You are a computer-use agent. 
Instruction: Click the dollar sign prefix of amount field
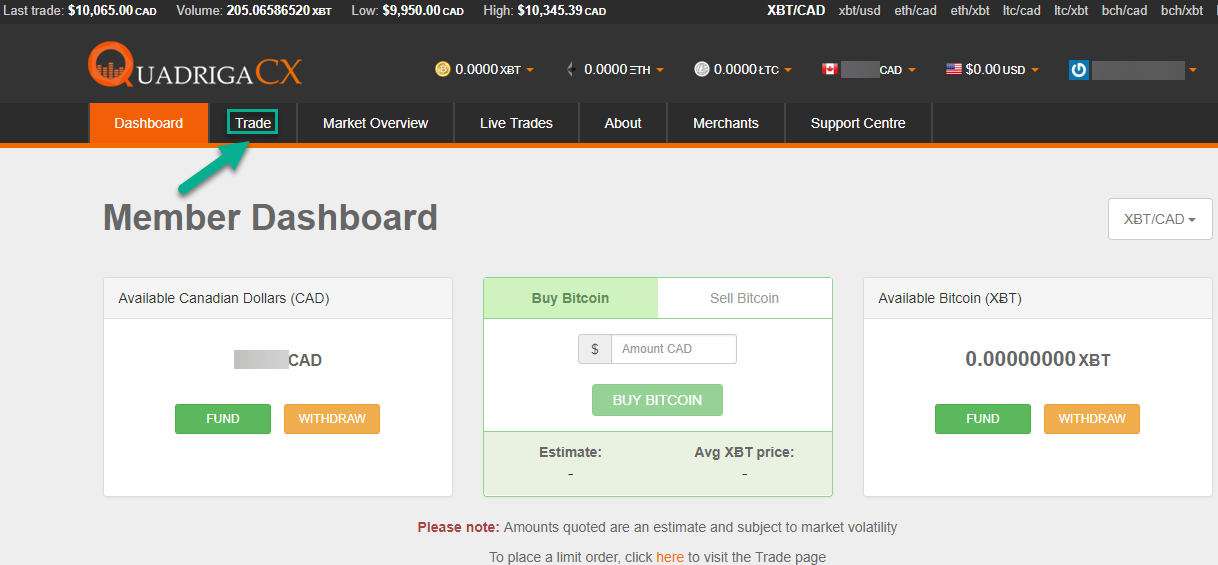pyautogui.click(x=595, y=349)
